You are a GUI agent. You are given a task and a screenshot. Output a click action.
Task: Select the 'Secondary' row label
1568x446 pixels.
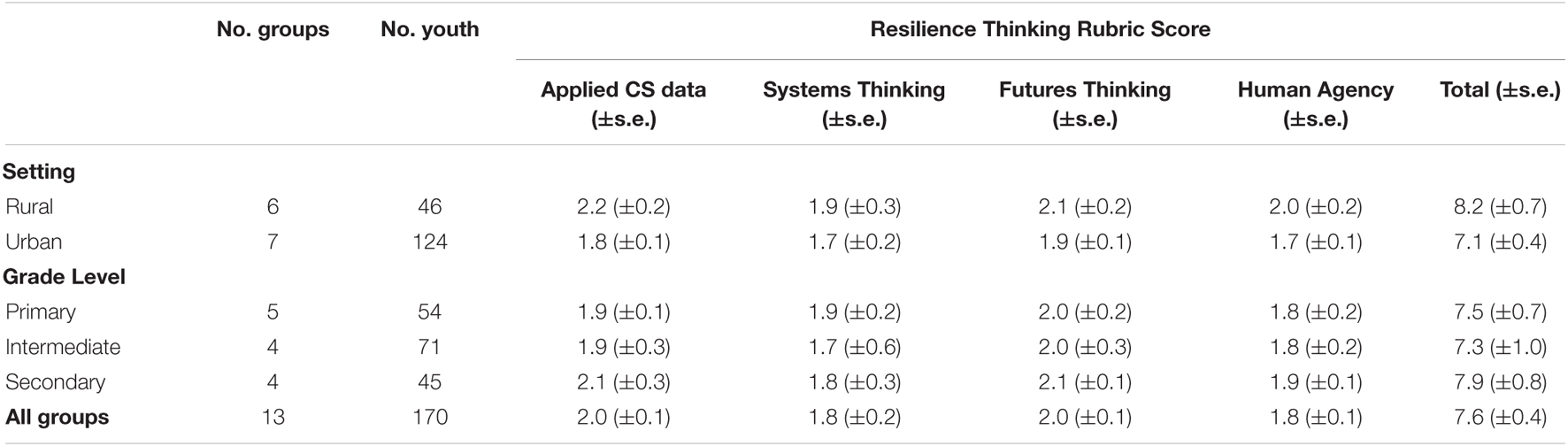pos(55,382)
